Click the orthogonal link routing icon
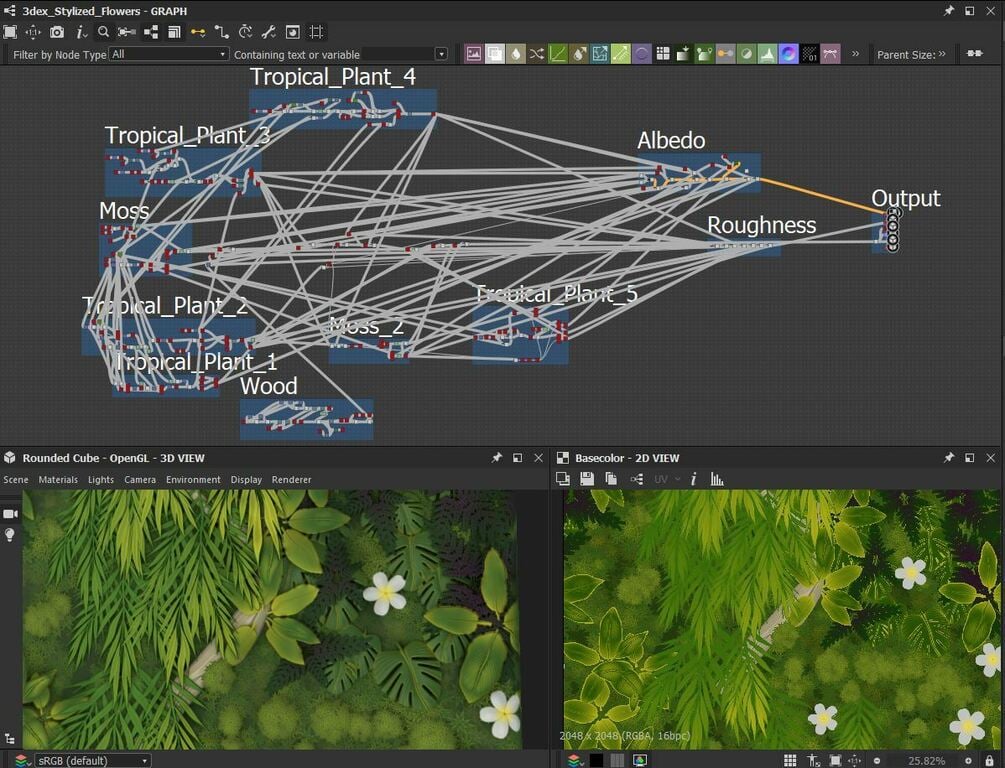Screen dimensions: 1005x768 tap(222, 32)
